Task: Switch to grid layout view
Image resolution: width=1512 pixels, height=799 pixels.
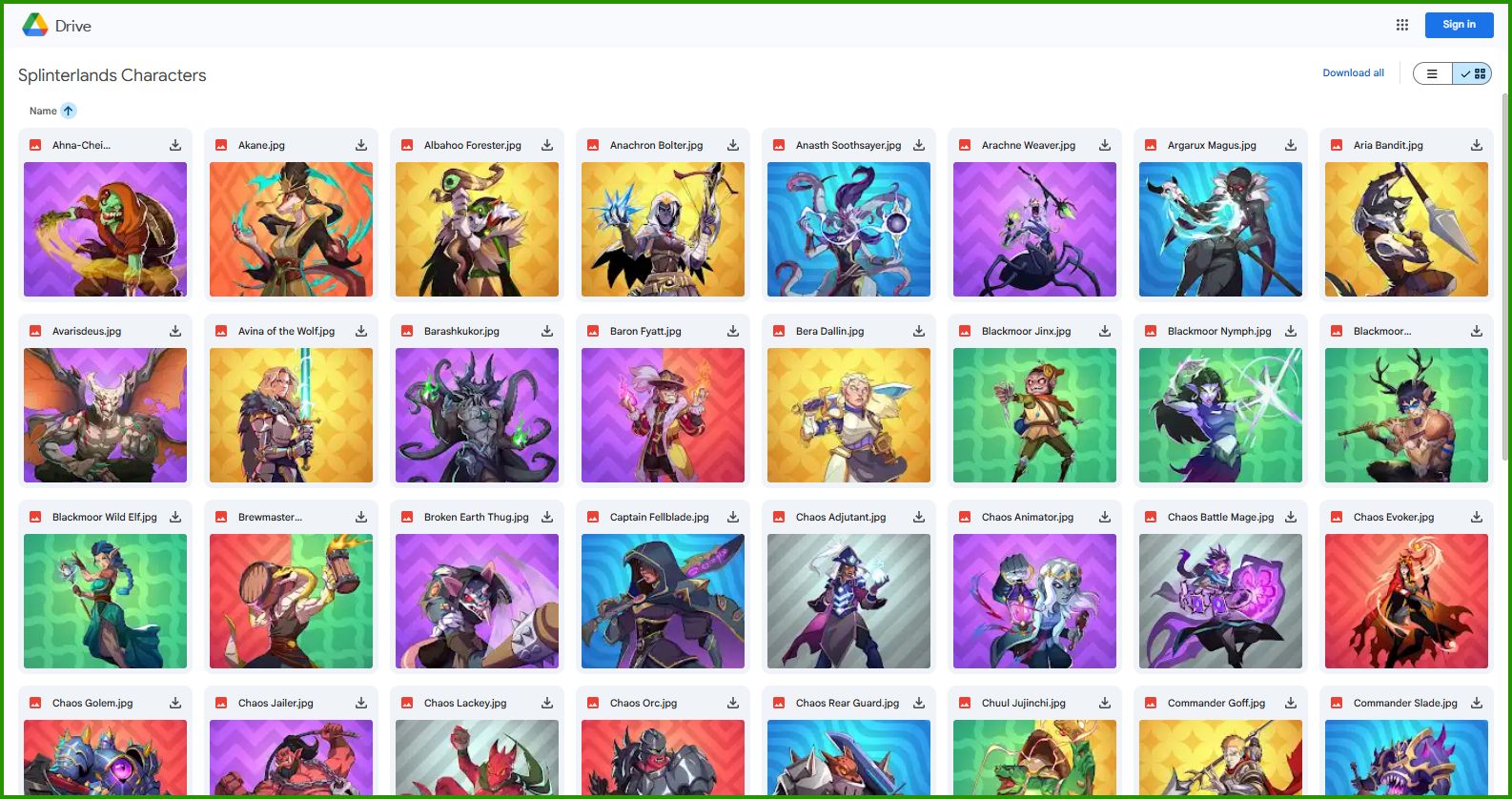Action: click(1472, 73)
